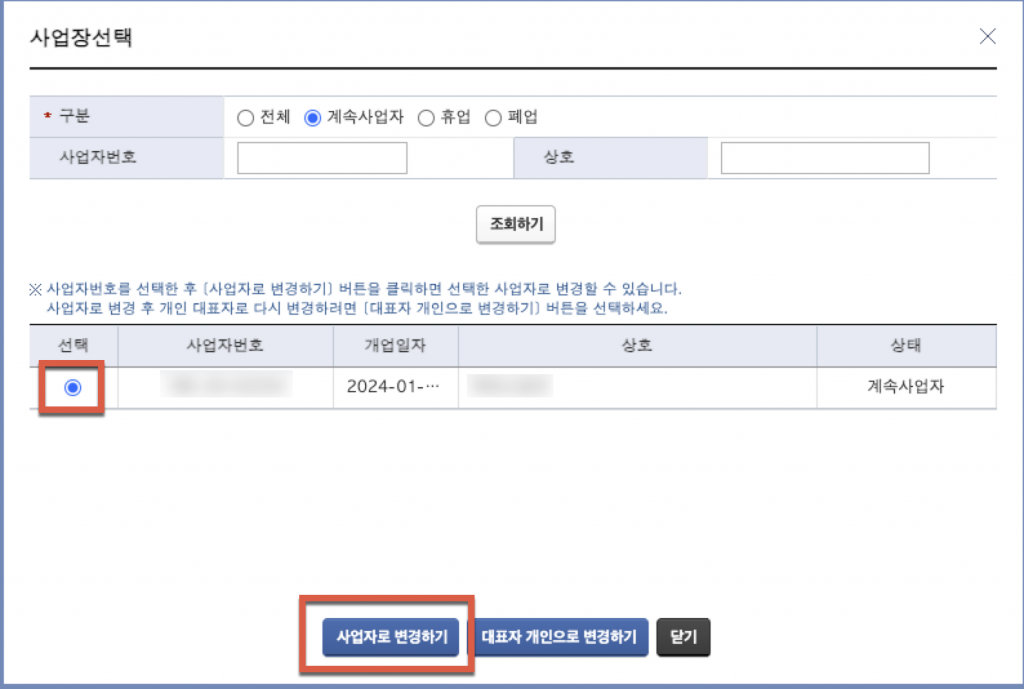Screen dimensions: 1024x689
Task: Select the 계속사업자 radio option
Action: (313, 118)
